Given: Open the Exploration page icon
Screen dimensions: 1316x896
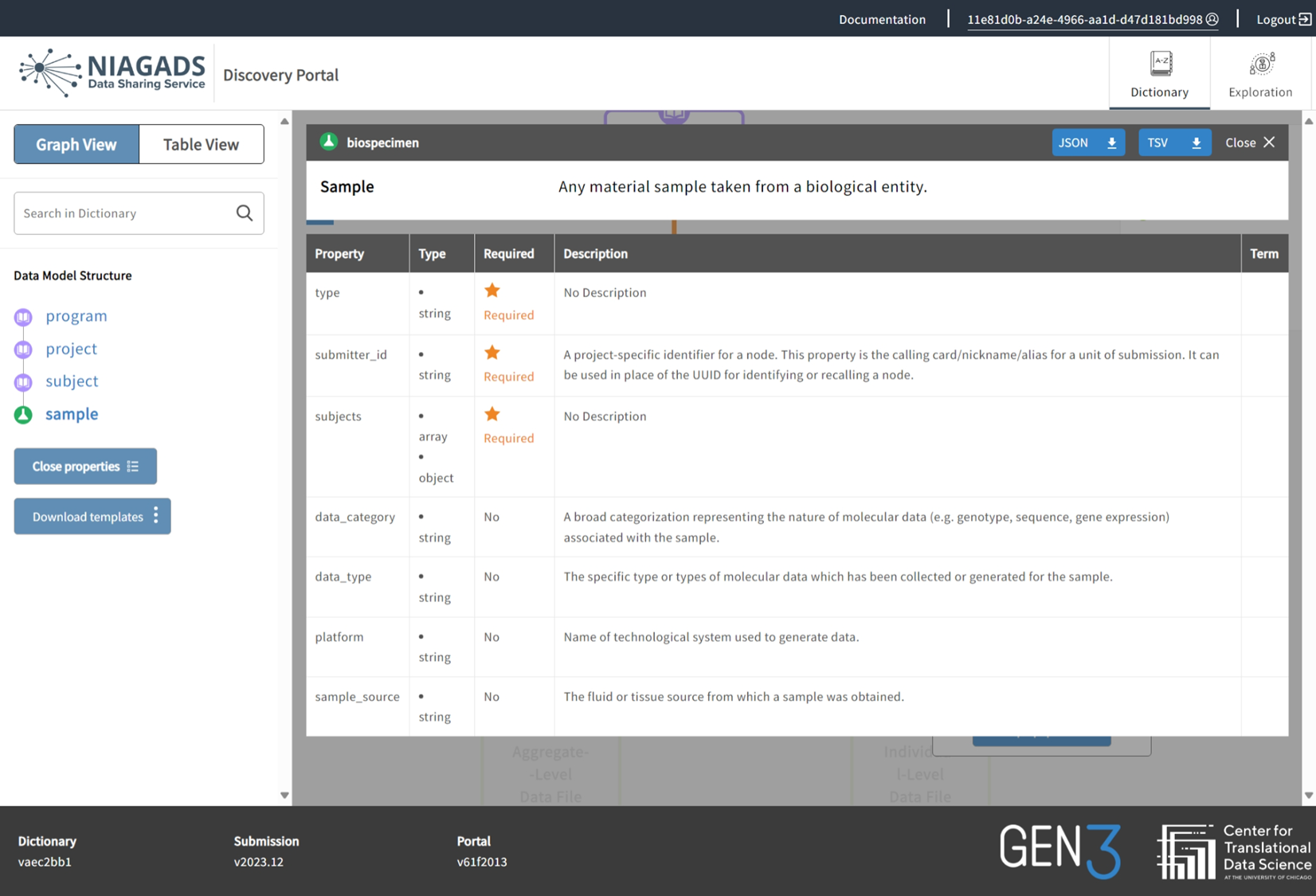Looking at the screenshot, I should coord(1260,64).
